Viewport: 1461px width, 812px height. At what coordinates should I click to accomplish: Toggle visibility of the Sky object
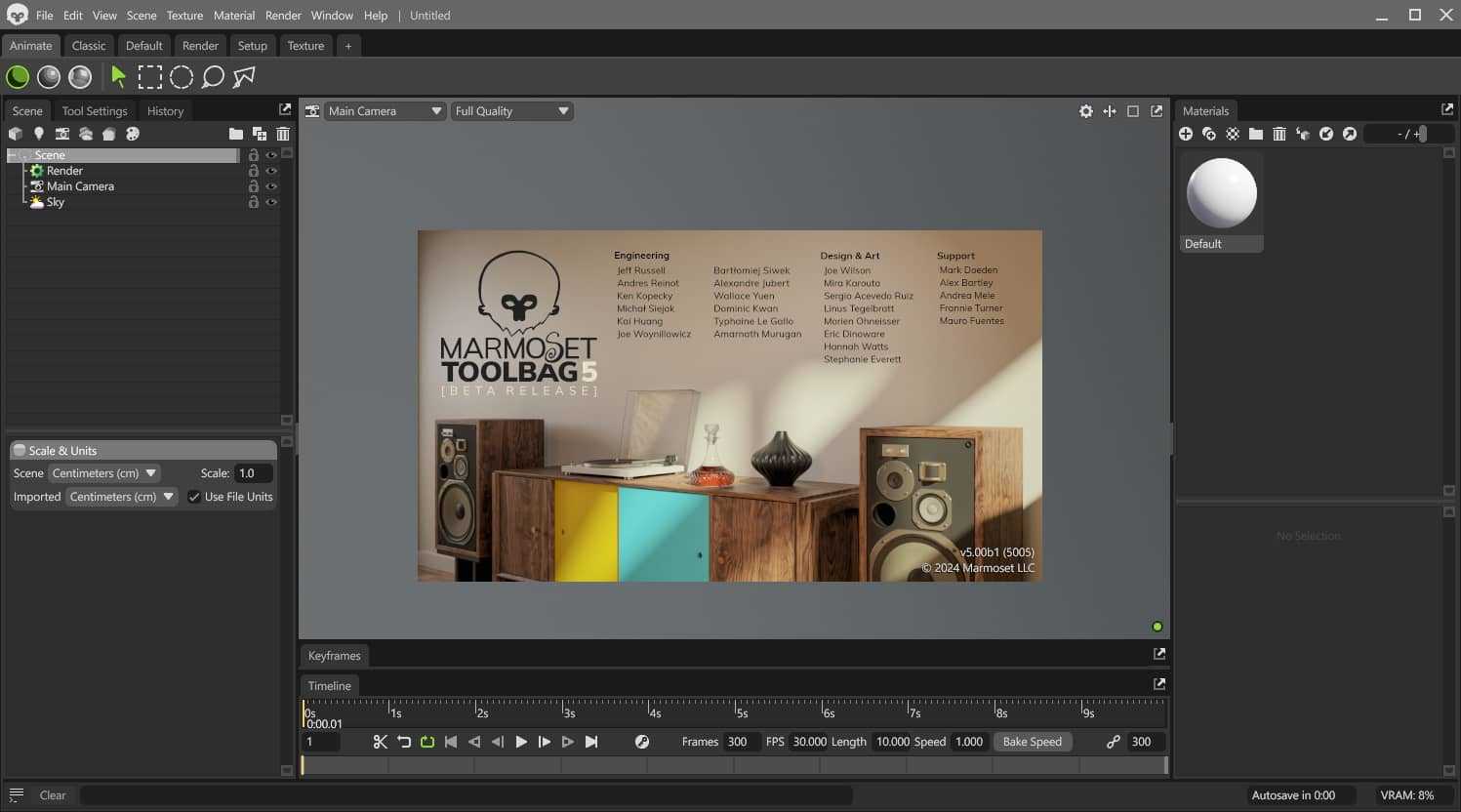271,202
